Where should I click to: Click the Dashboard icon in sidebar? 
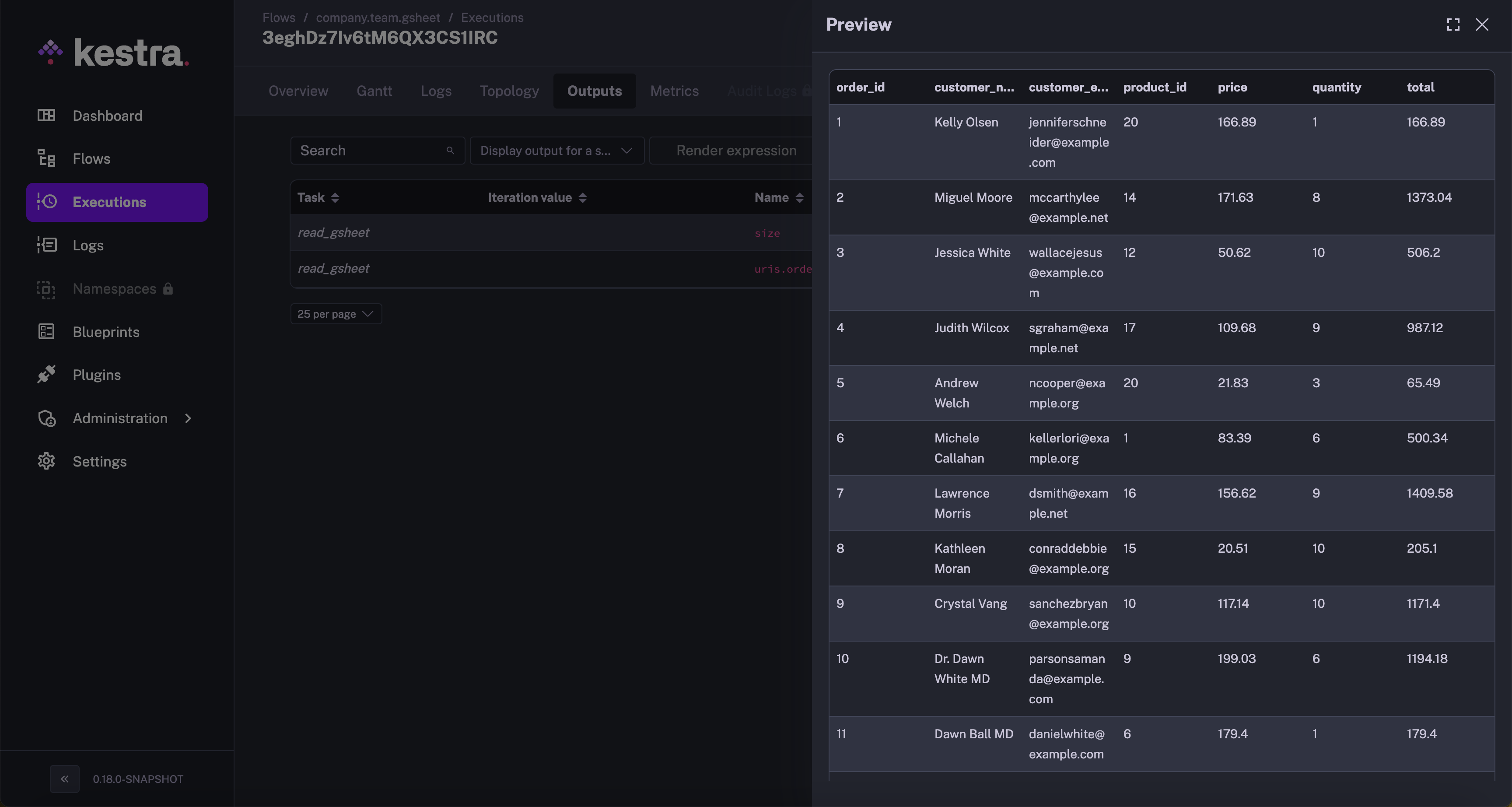coord(46,115)
